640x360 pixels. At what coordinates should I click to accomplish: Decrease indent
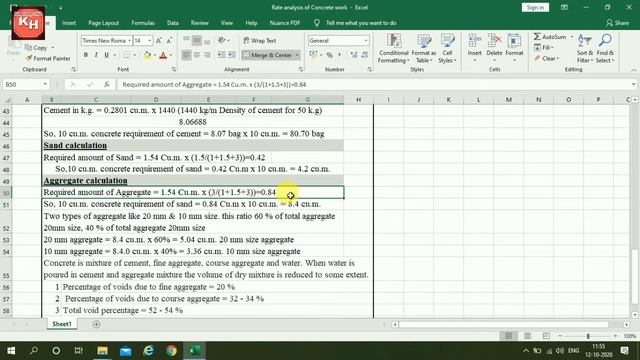[x=221, y=55]
